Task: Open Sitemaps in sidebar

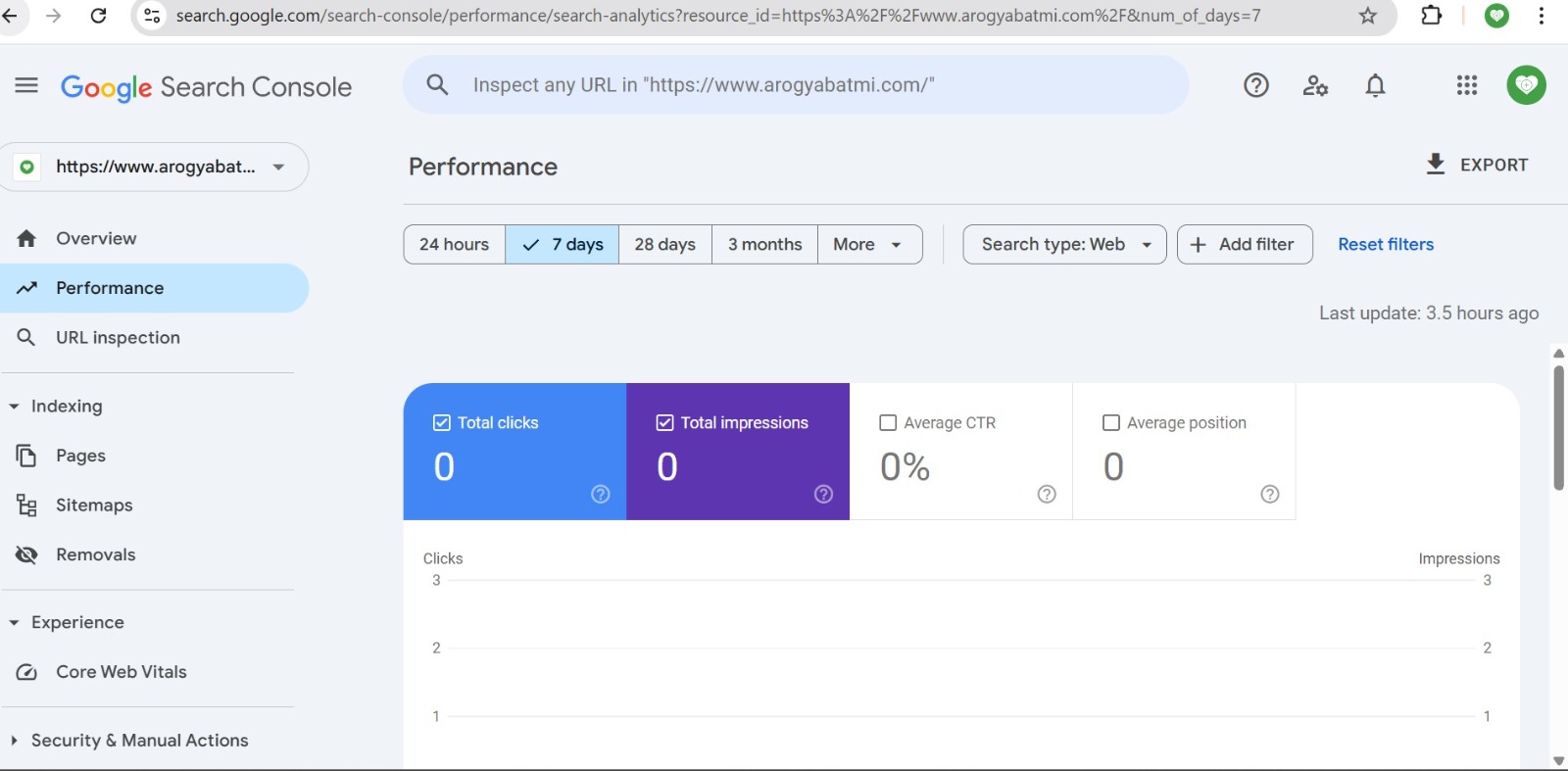Action: coord(154,505)
